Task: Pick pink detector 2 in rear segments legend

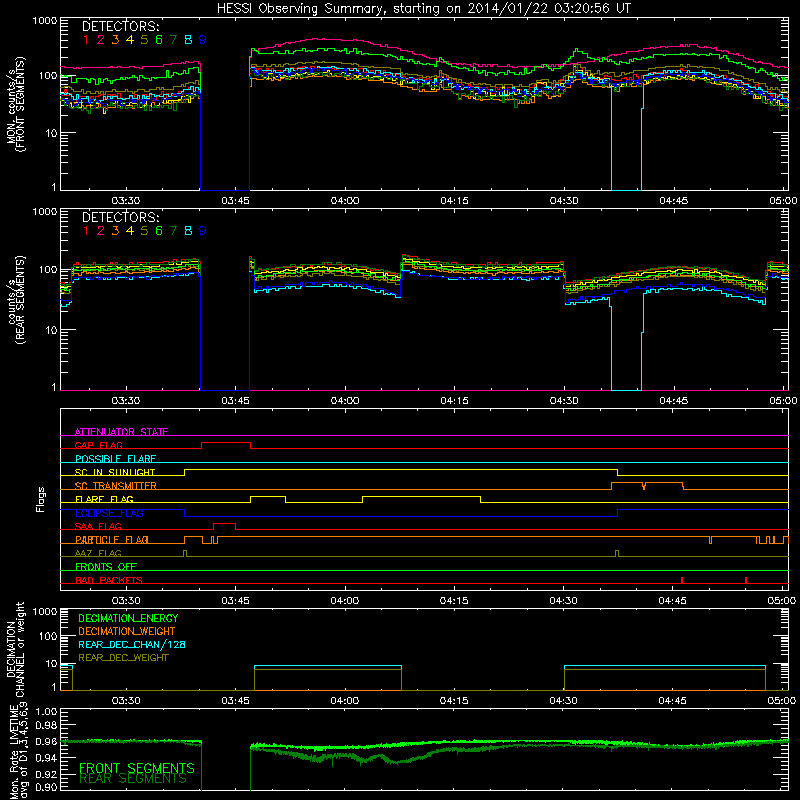Action: click(x=101, y=231)
